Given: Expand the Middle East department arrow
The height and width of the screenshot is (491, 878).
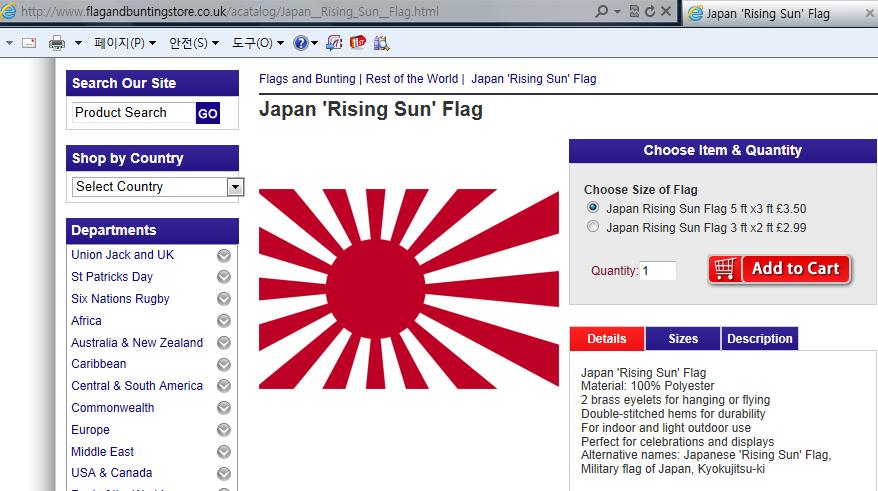Looking at the screenshot, I should click(224, 452).
